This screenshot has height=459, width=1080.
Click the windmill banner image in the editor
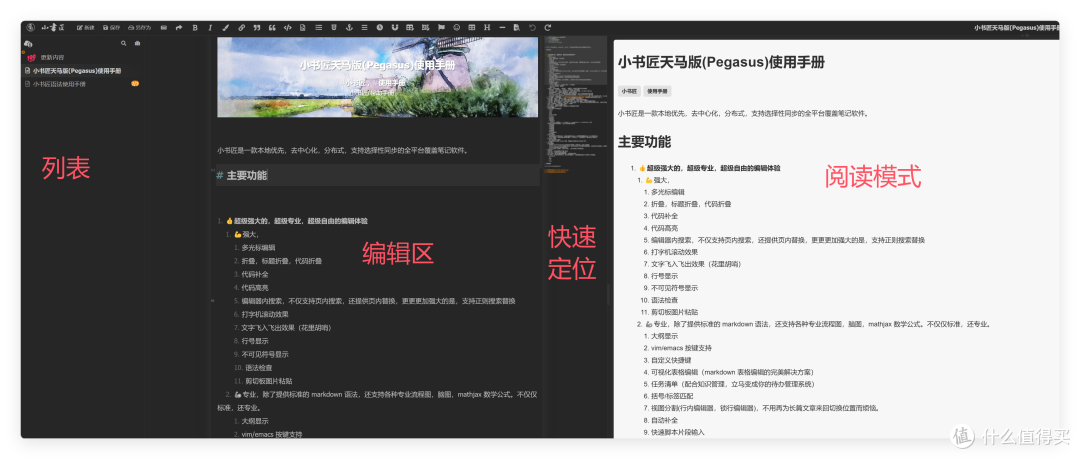[x=377, y=77]
